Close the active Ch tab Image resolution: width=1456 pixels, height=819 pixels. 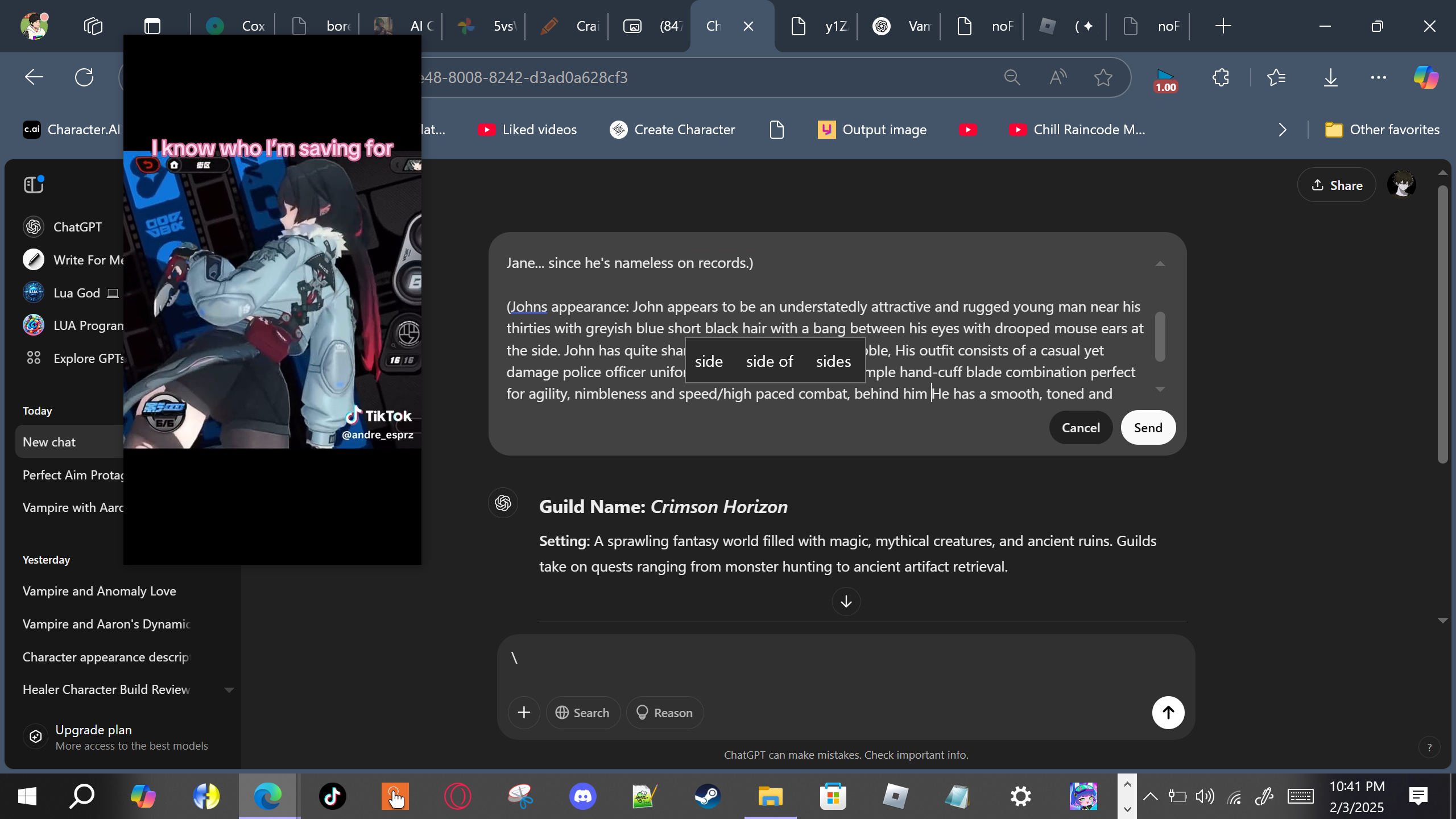[748, 26]
